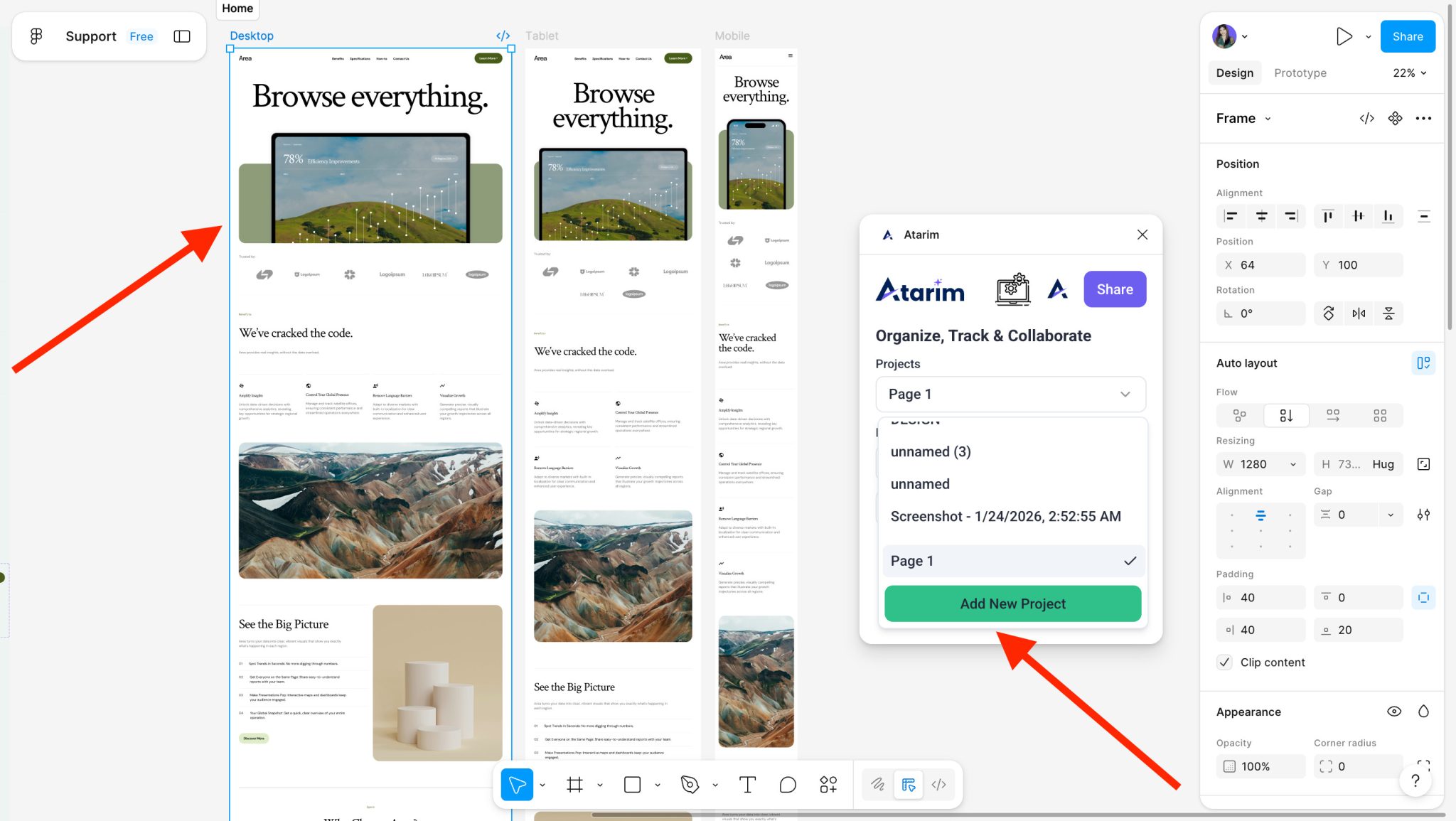Click the X position input field
Screen dimensions: 1456x821
pos(1260,265)
